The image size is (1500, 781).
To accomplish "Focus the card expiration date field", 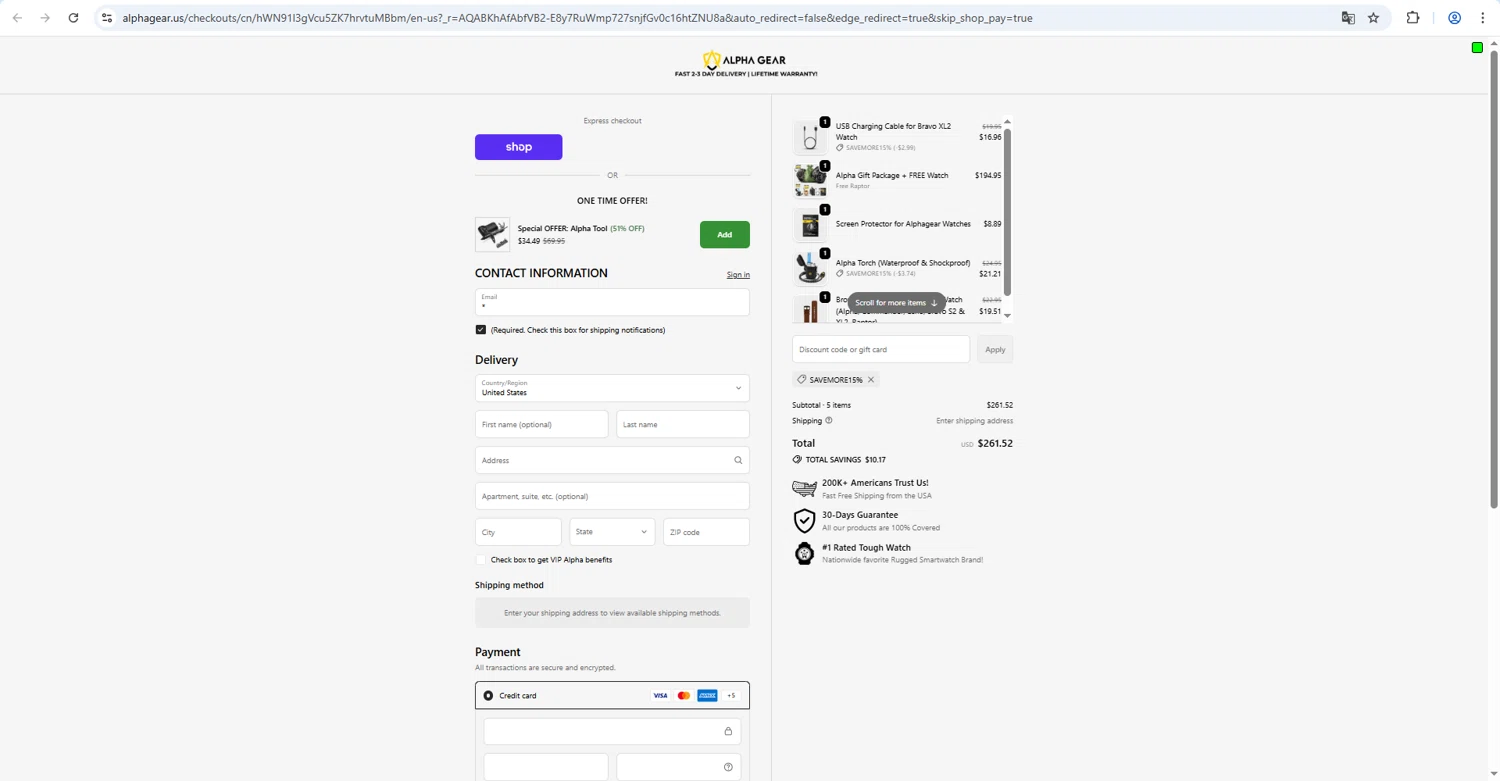I will coord(546,767).
